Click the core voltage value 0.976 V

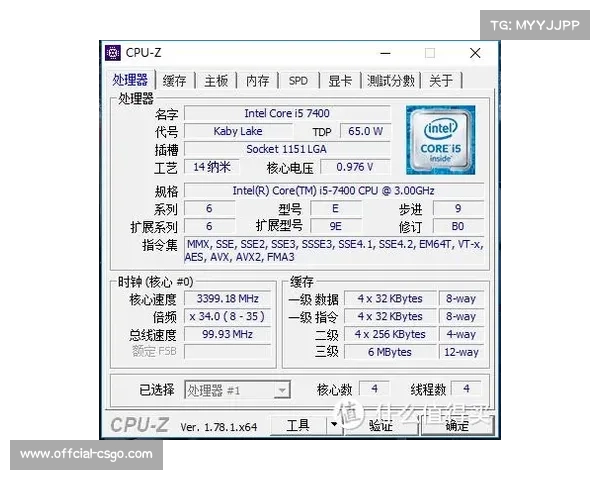pyautogui.click(x=355, y=167)
